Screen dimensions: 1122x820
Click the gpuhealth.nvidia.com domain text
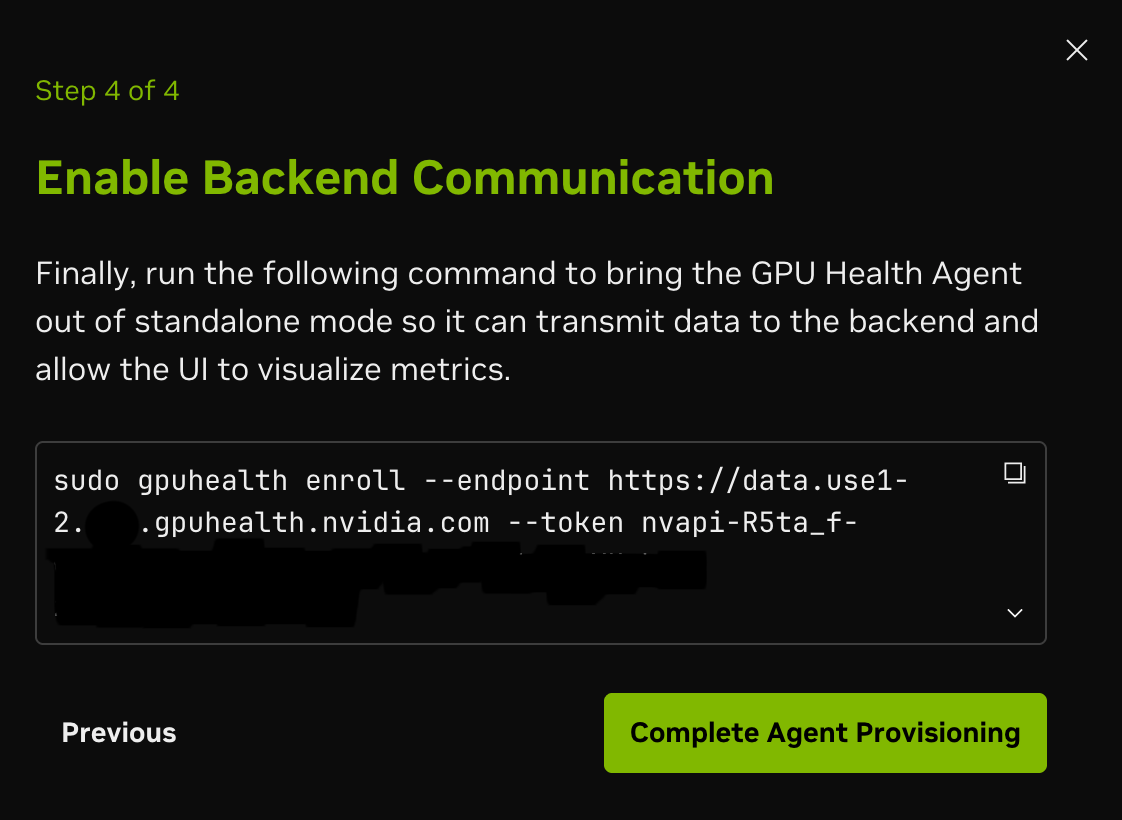pos(315,522)
